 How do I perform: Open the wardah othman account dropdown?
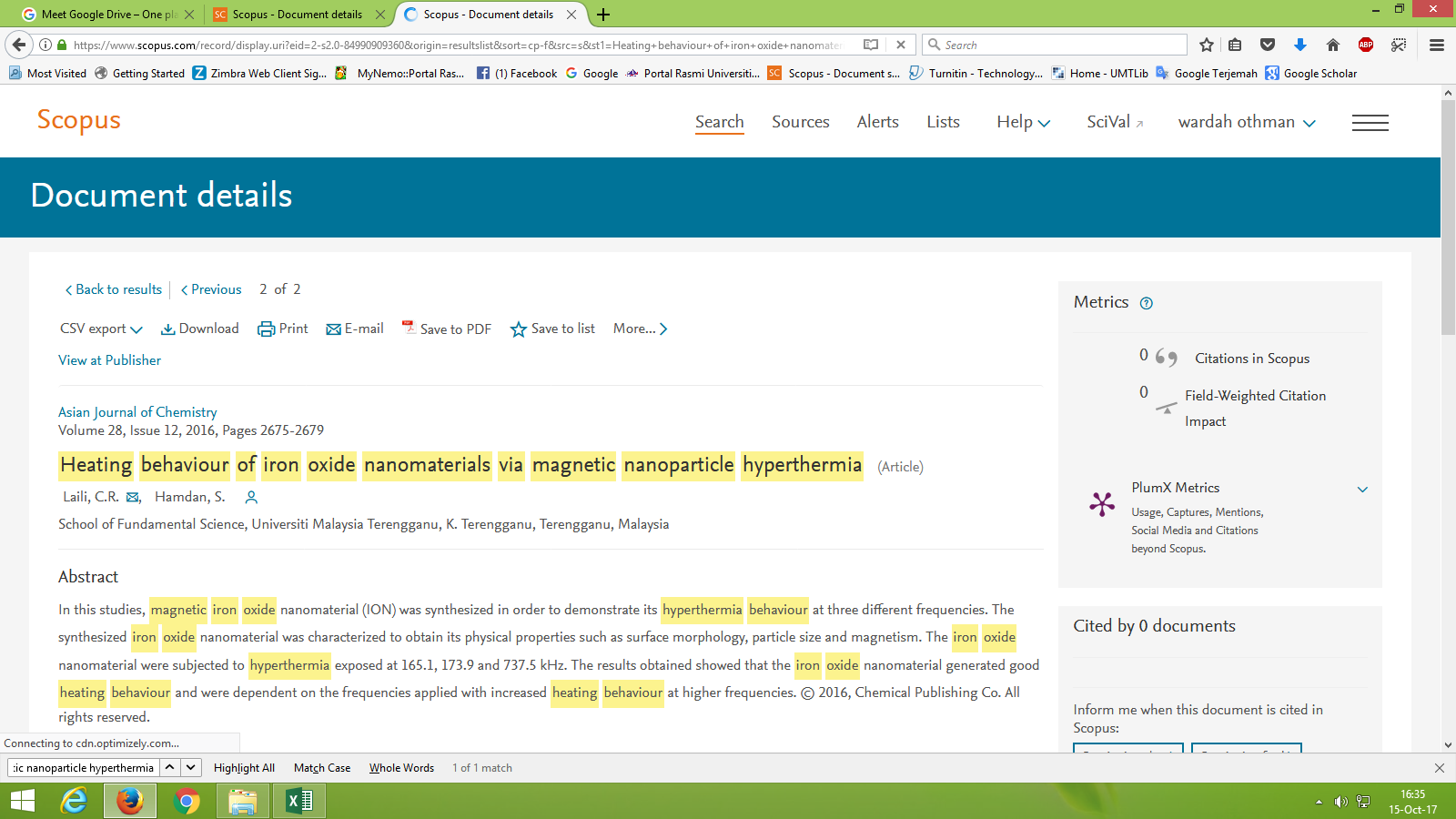(x=1246, y=123)
